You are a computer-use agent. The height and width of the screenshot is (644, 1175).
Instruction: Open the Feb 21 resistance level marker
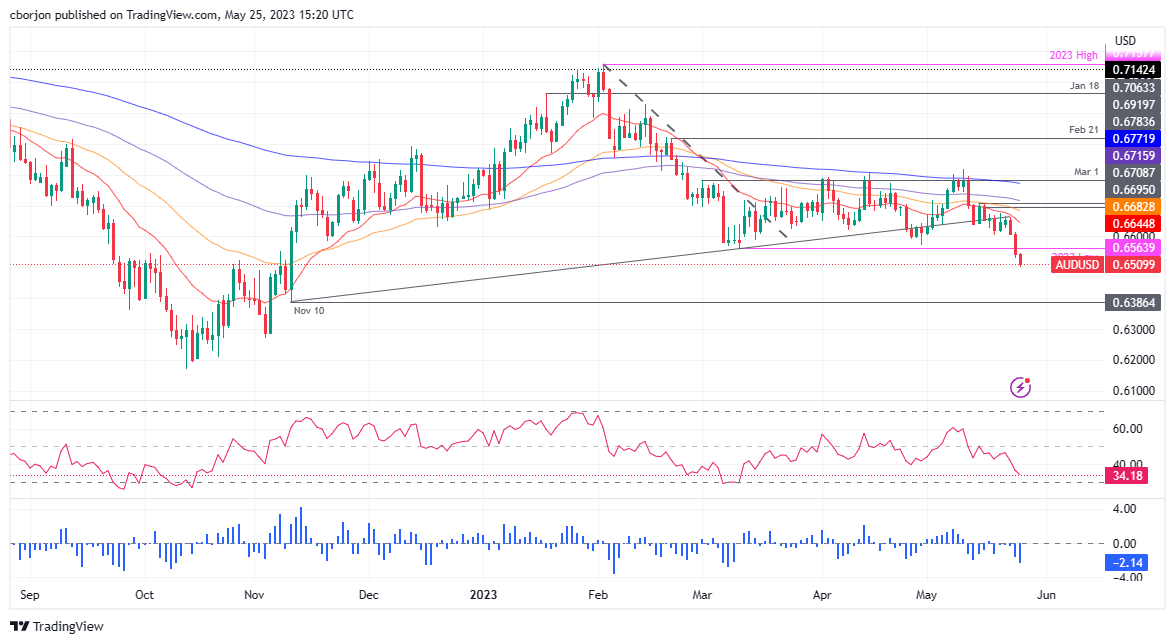tap(1085, 129)
